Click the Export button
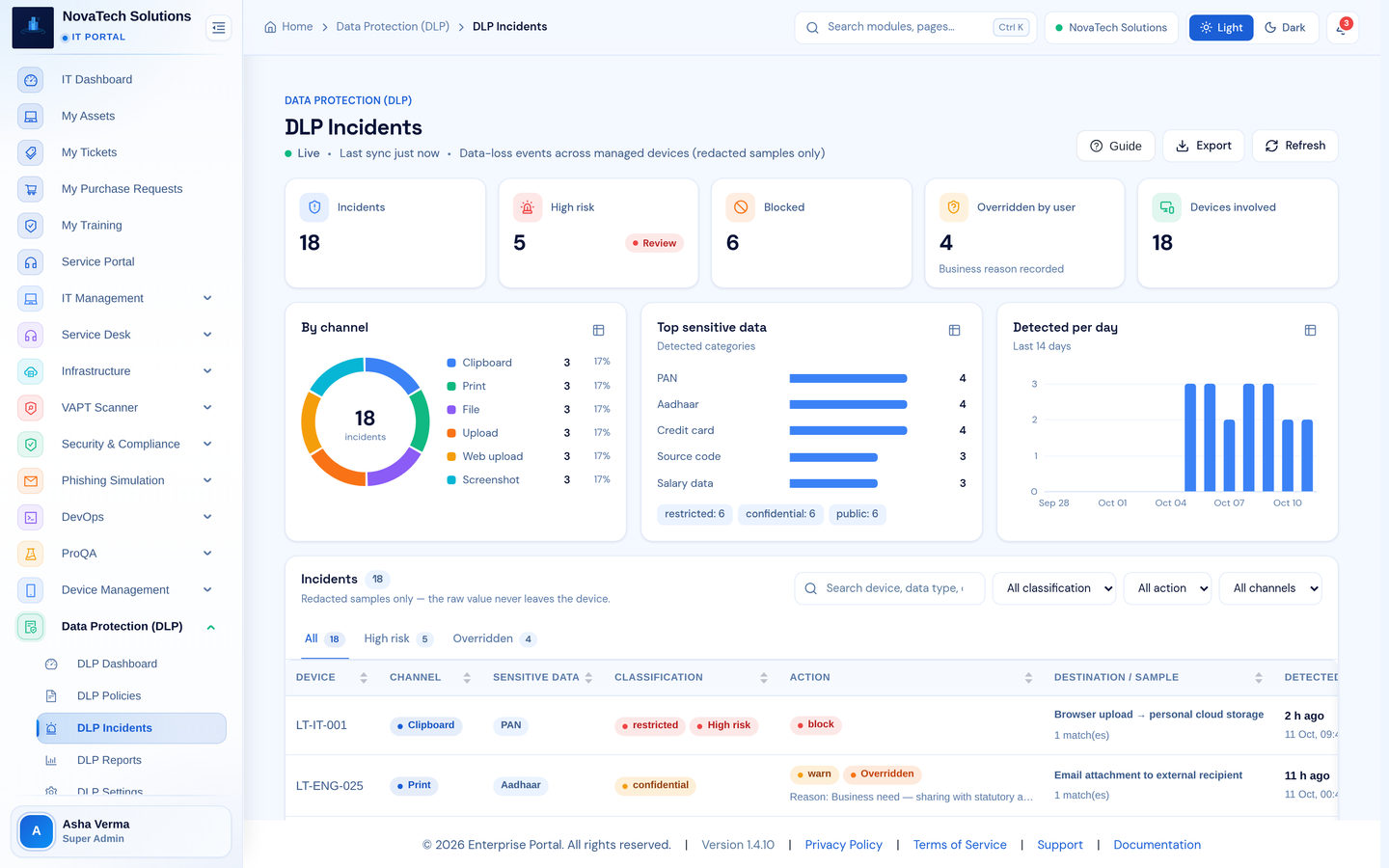This screenshot has width=1389, height=868. [1204, 146]
